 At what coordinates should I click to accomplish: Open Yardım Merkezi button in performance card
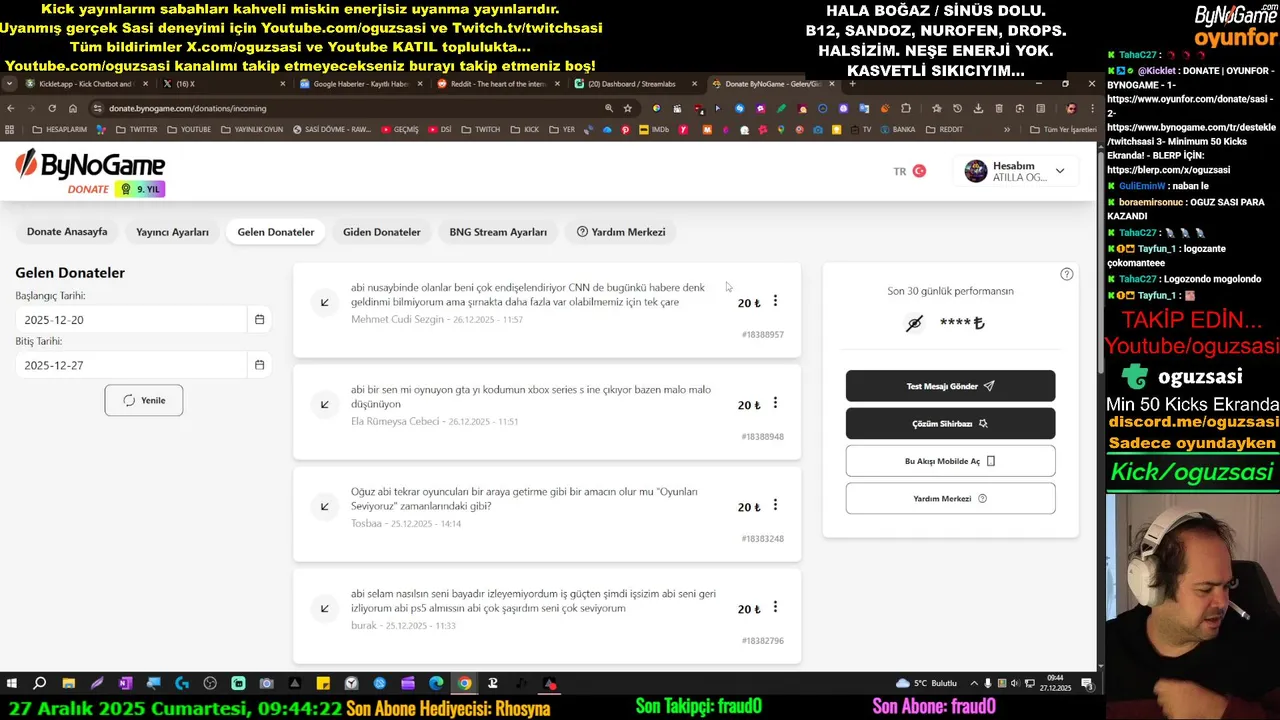[950, 498]
